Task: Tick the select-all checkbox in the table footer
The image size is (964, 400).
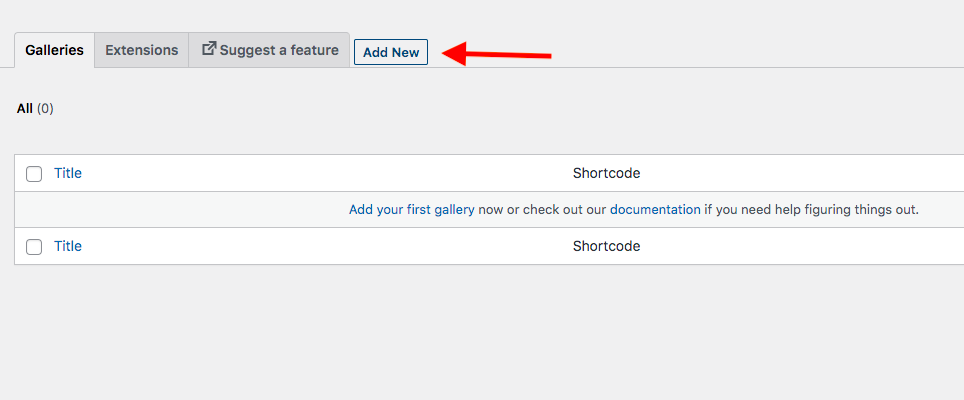Action: click(34, 247)
